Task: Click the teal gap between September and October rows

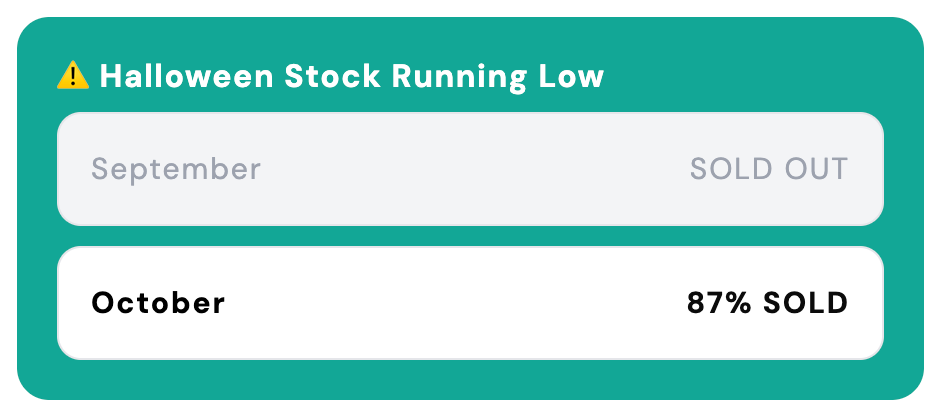Action: (x=470, y=236)
